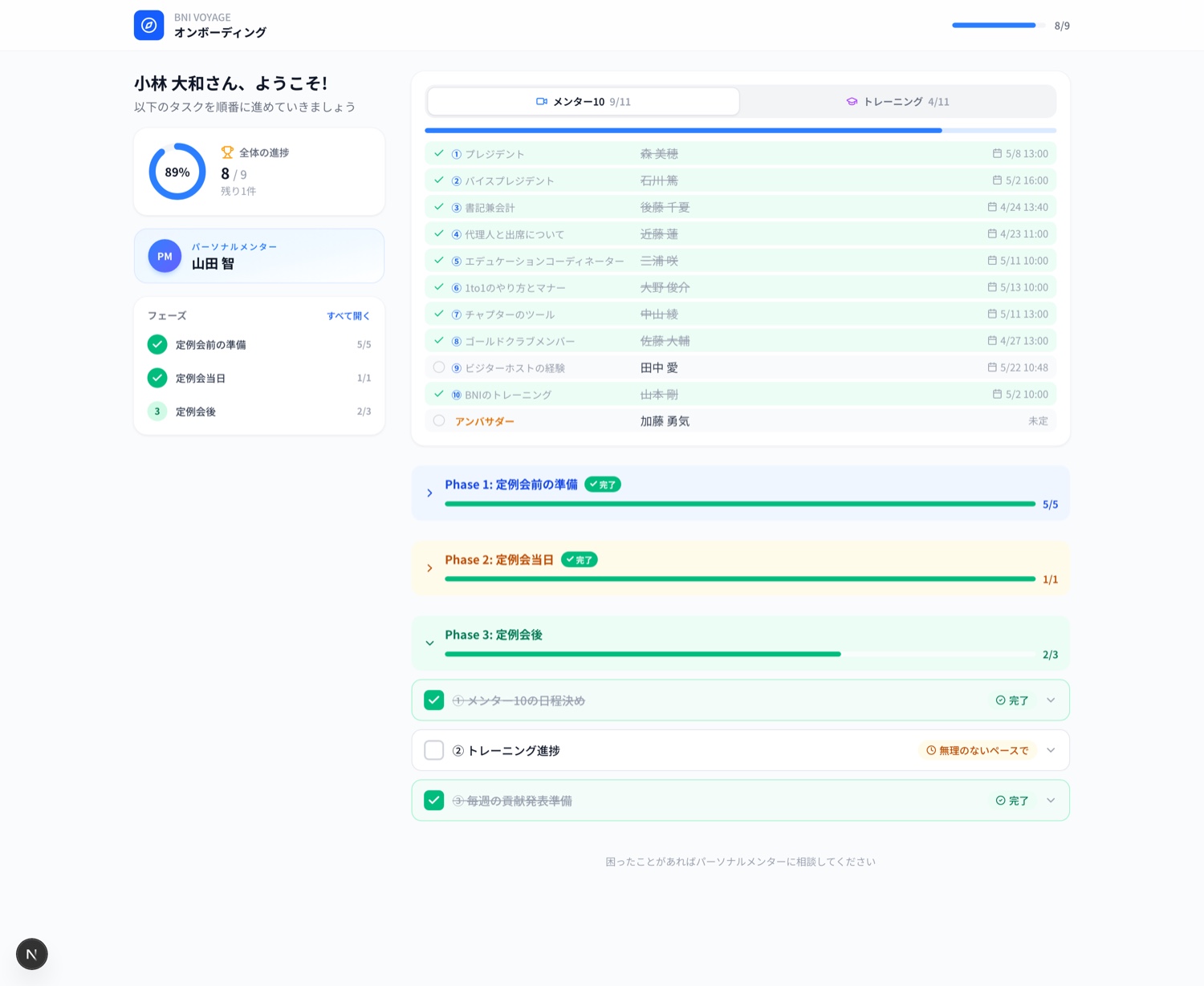This screenshot has height=986, width=1204.
Task: Collapse Phase 3: 定例会後 chevron
Action: [429, 643]
